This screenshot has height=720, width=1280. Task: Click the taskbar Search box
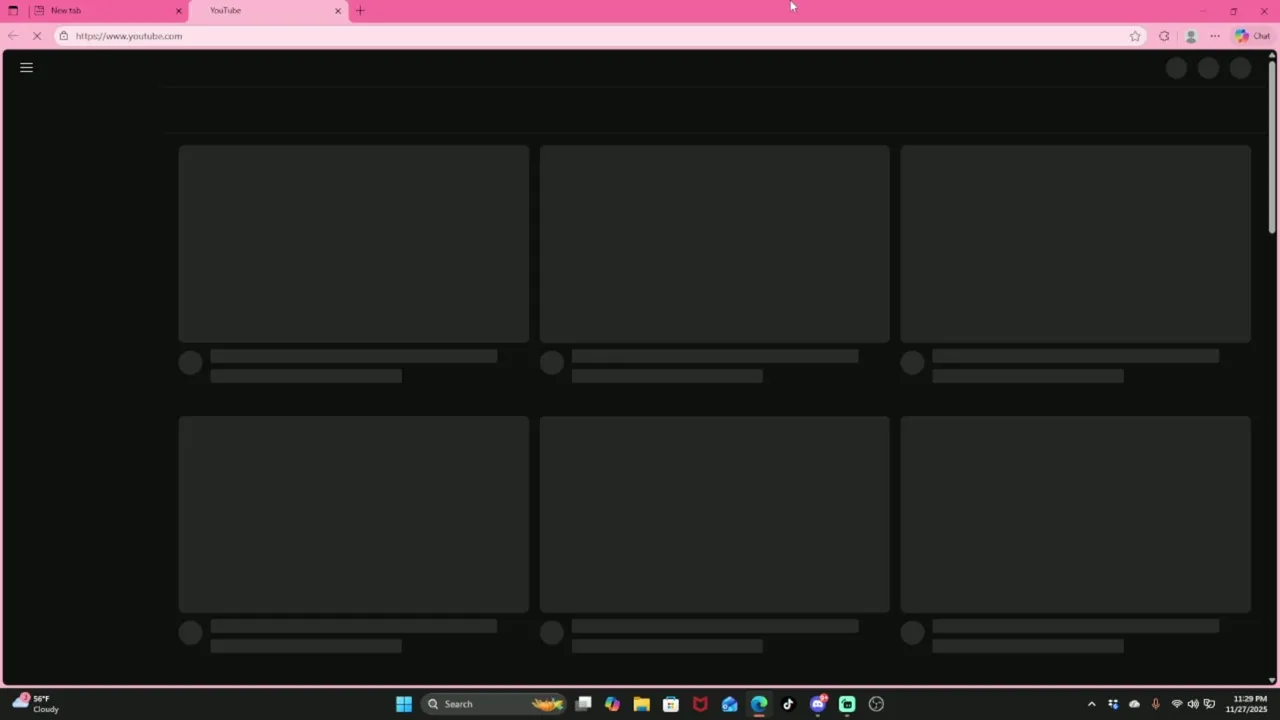click(x=494, y=704)
